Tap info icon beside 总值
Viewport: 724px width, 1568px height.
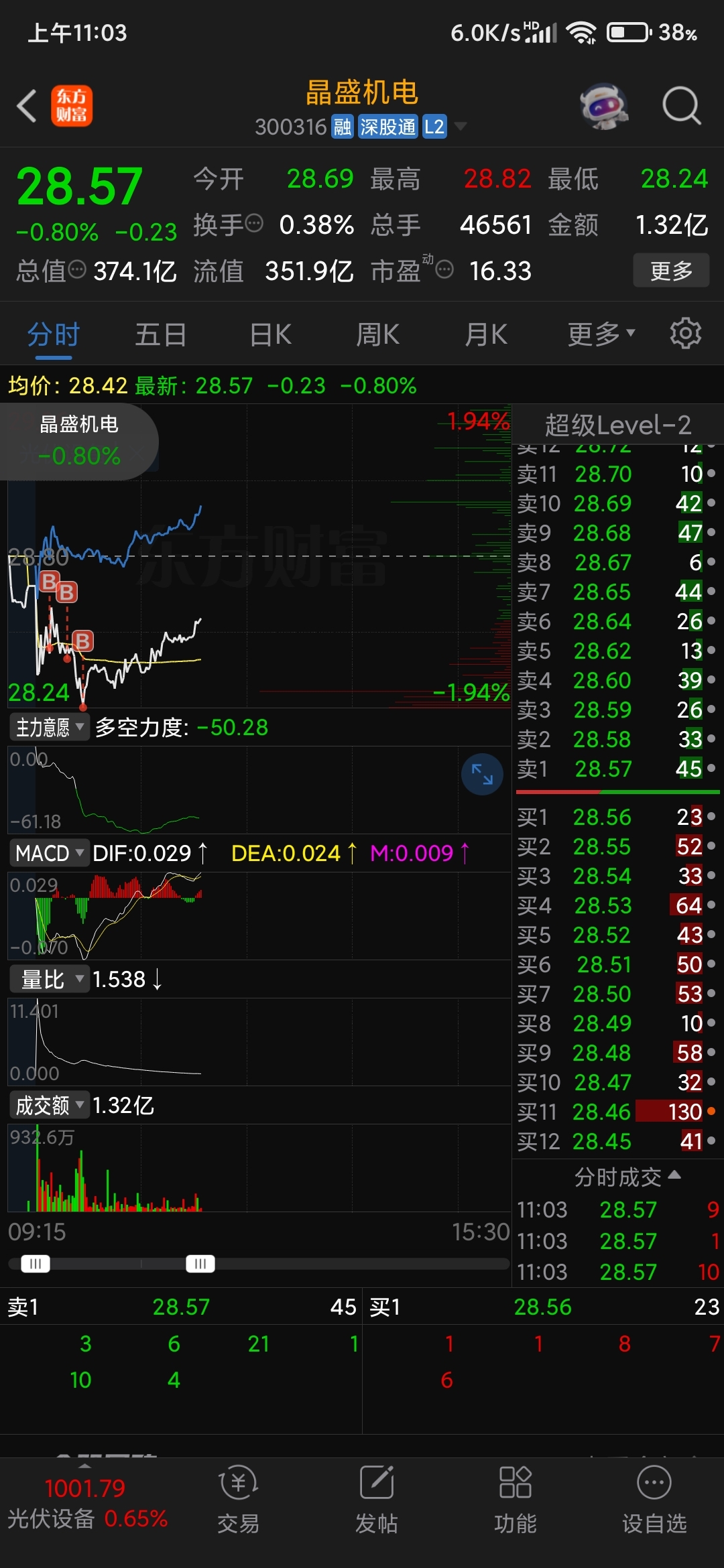tap(78, 269)
